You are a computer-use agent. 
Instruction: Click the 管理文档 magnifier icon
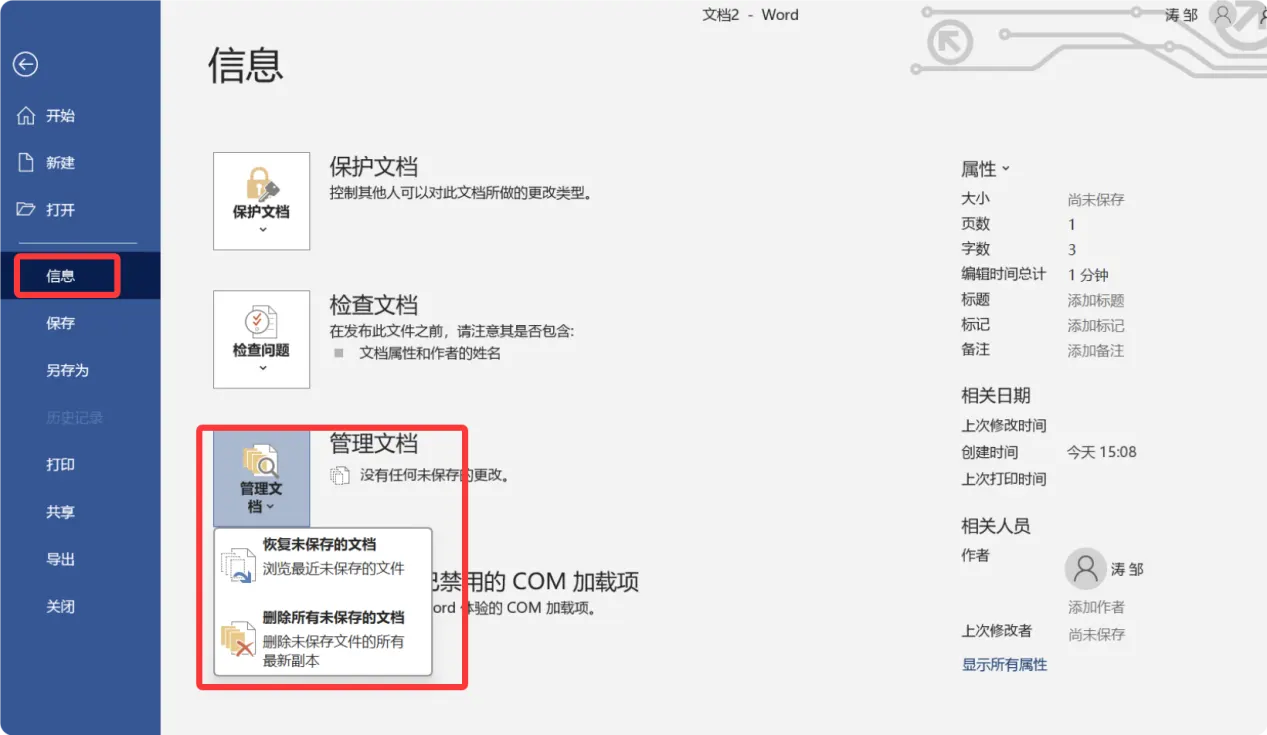261,461
